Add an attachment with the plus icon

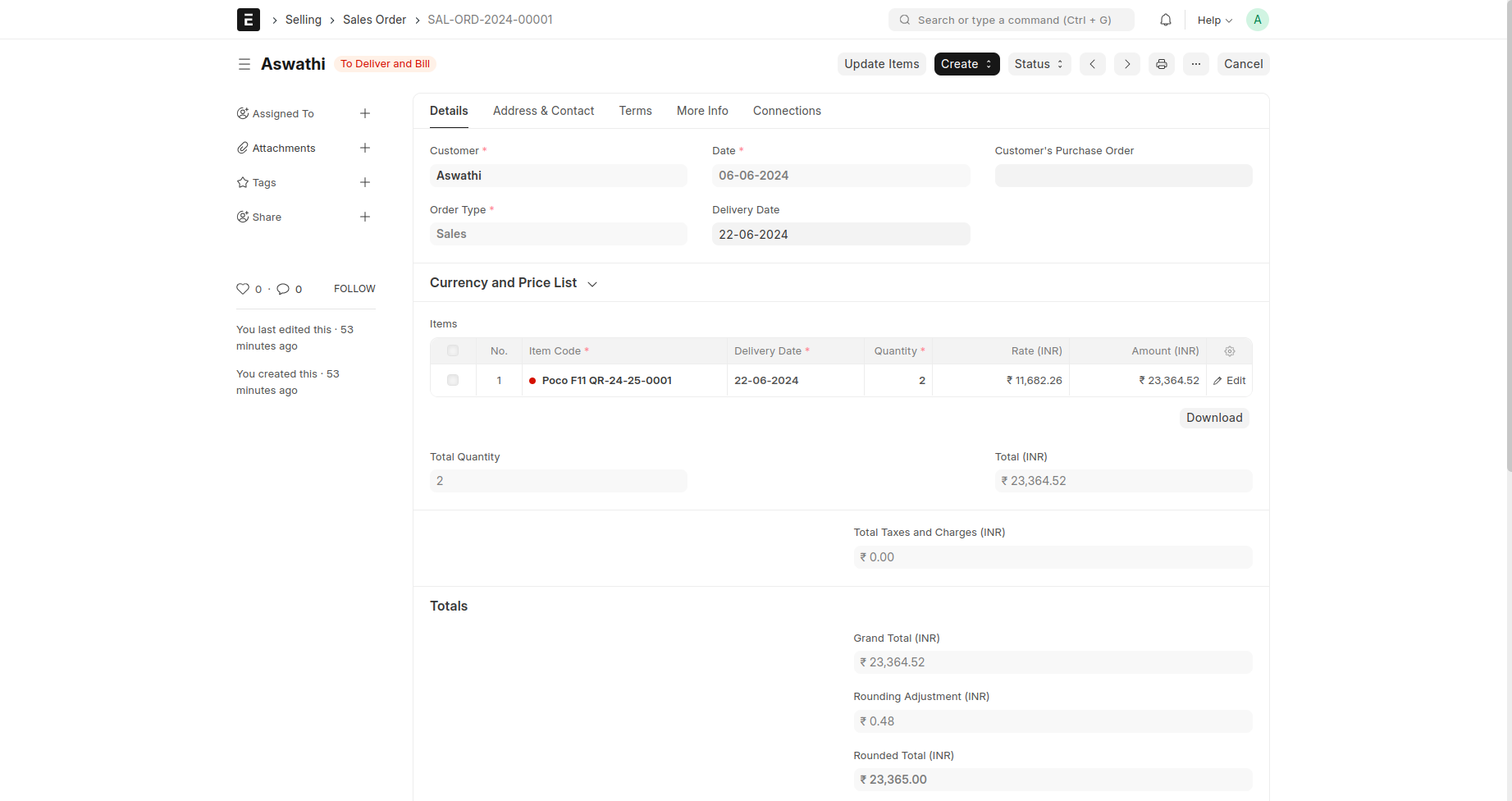(x=365, y=149)
